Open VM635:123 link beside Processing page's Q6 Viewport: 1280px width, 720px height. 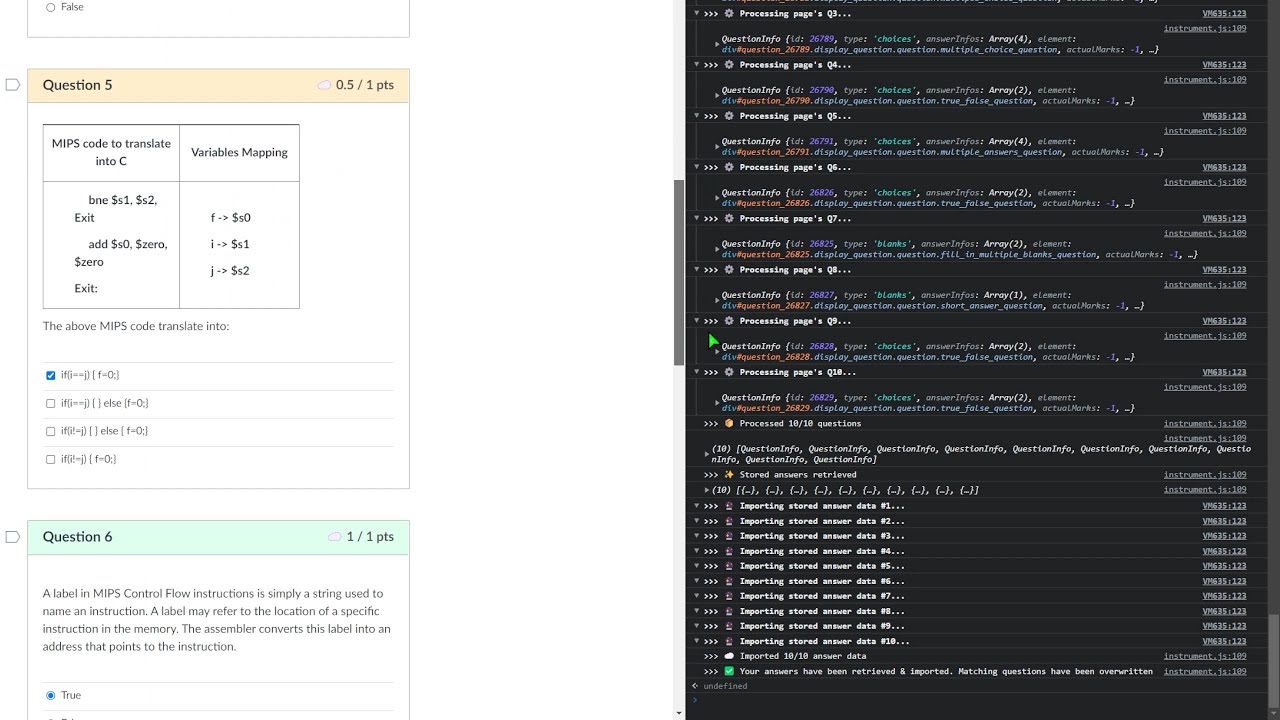click(1224, 167)
